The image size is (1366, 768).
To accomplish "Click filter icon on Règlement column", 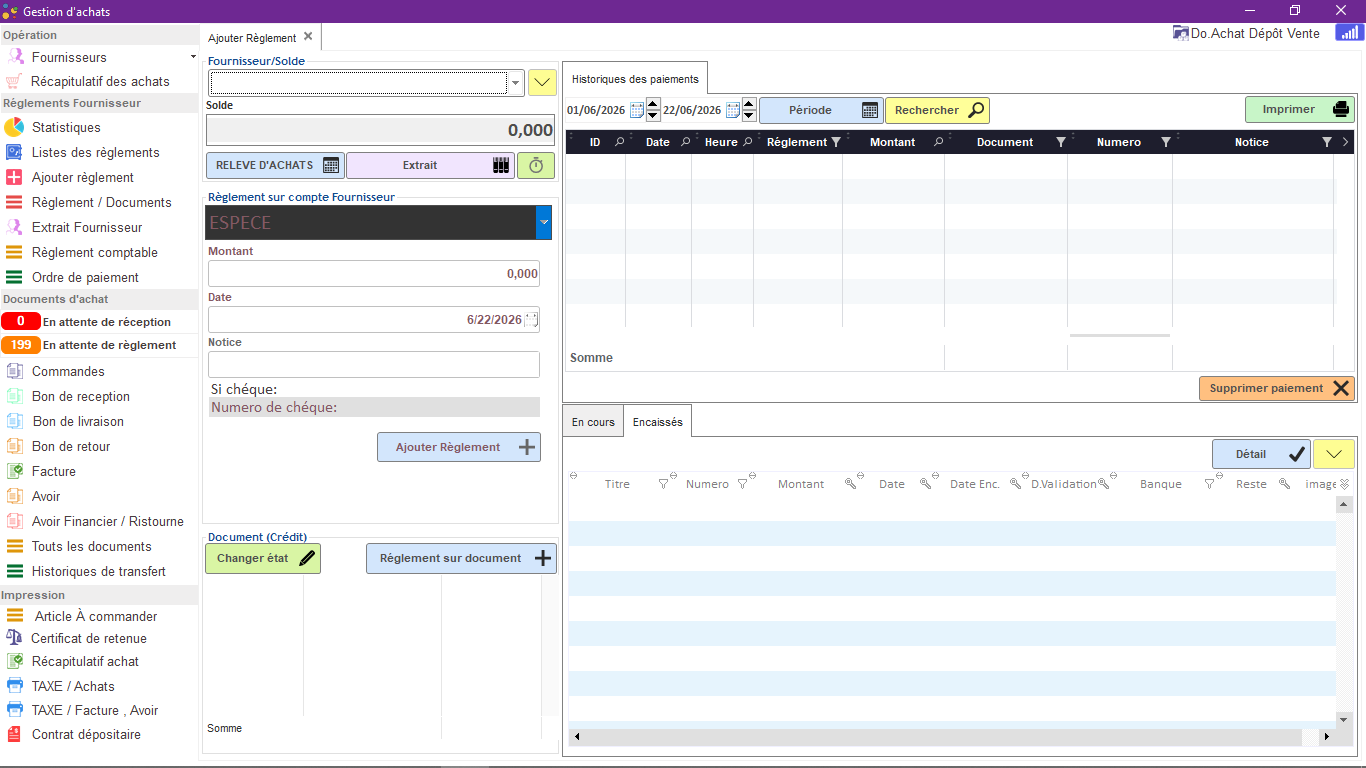I will 836,142.
